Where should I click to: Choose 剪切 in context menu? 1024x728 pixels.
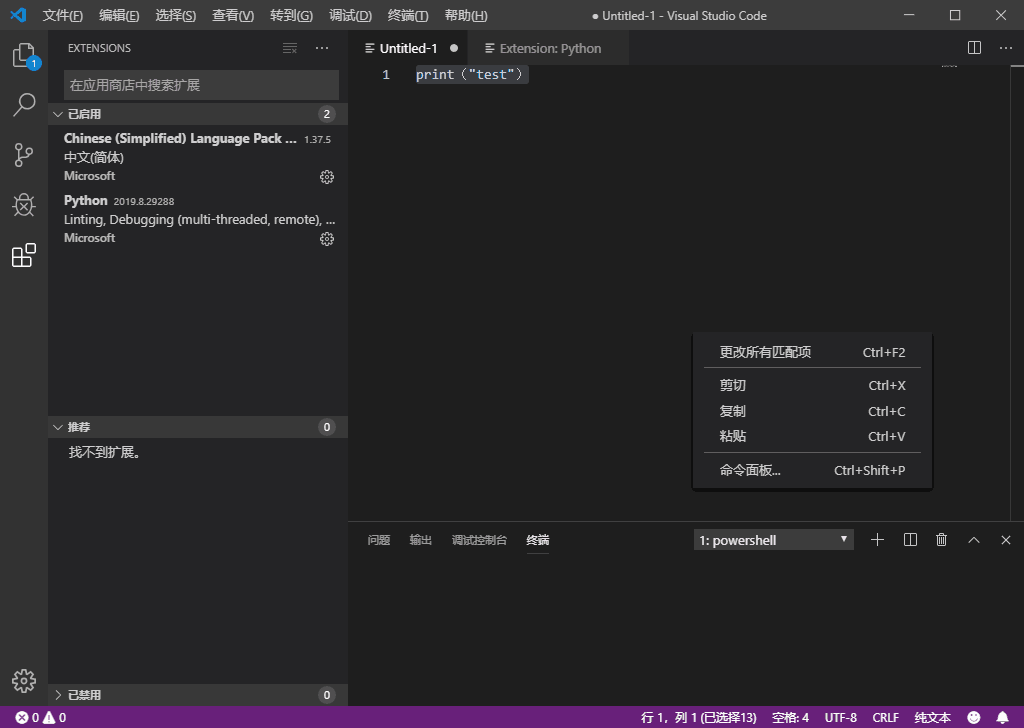point(812,385)
